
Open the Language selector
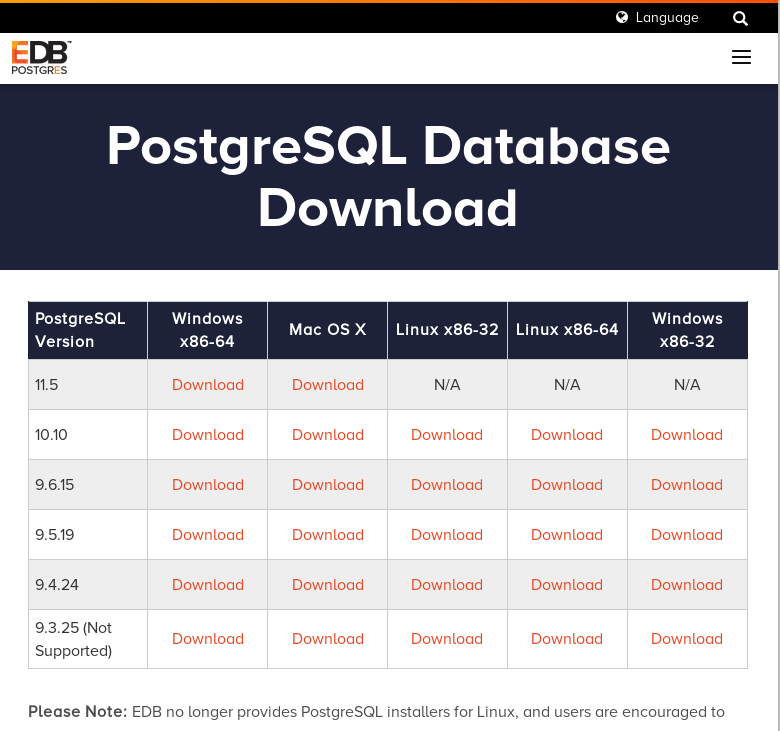pyautogui.click(x=666, y=17)
